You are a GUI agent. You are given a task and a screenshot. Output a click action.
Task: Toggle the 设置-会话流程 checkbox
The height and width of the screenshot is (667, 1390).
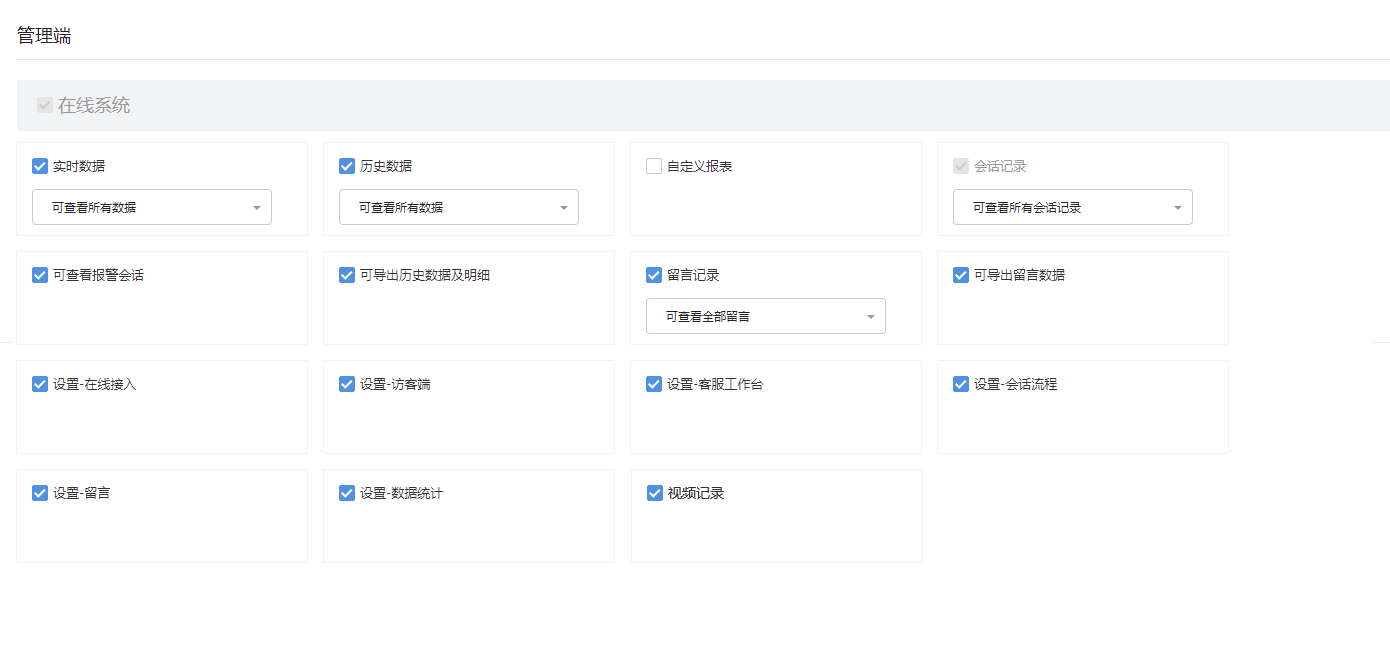pyautogui.click(x=961, y=384)
